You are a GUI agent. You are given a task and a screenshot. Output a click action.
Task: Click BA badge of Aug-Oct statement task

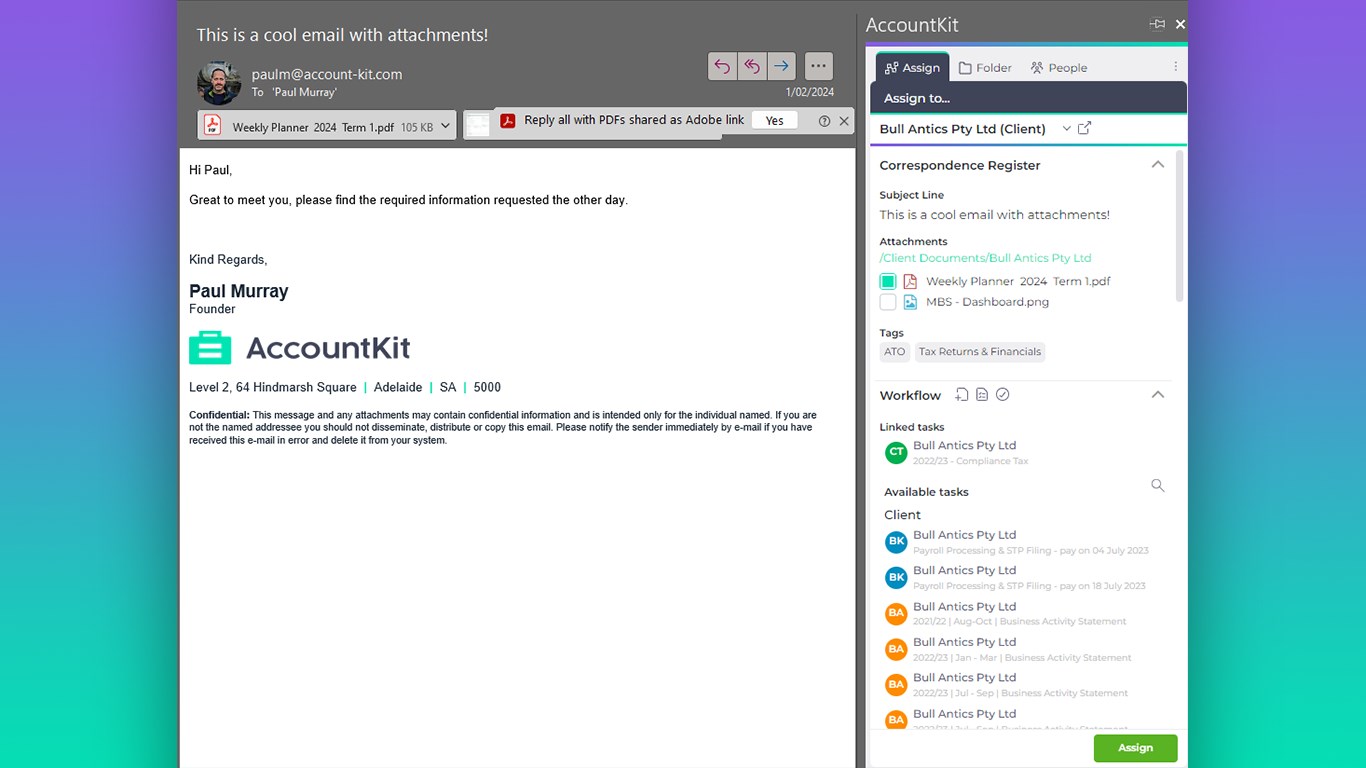(896, 613)
